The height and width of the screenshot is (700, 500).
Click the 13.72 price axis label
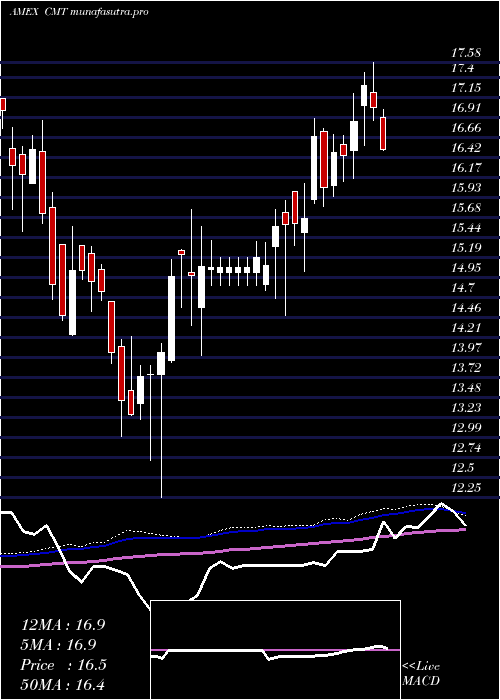[466, 368]
